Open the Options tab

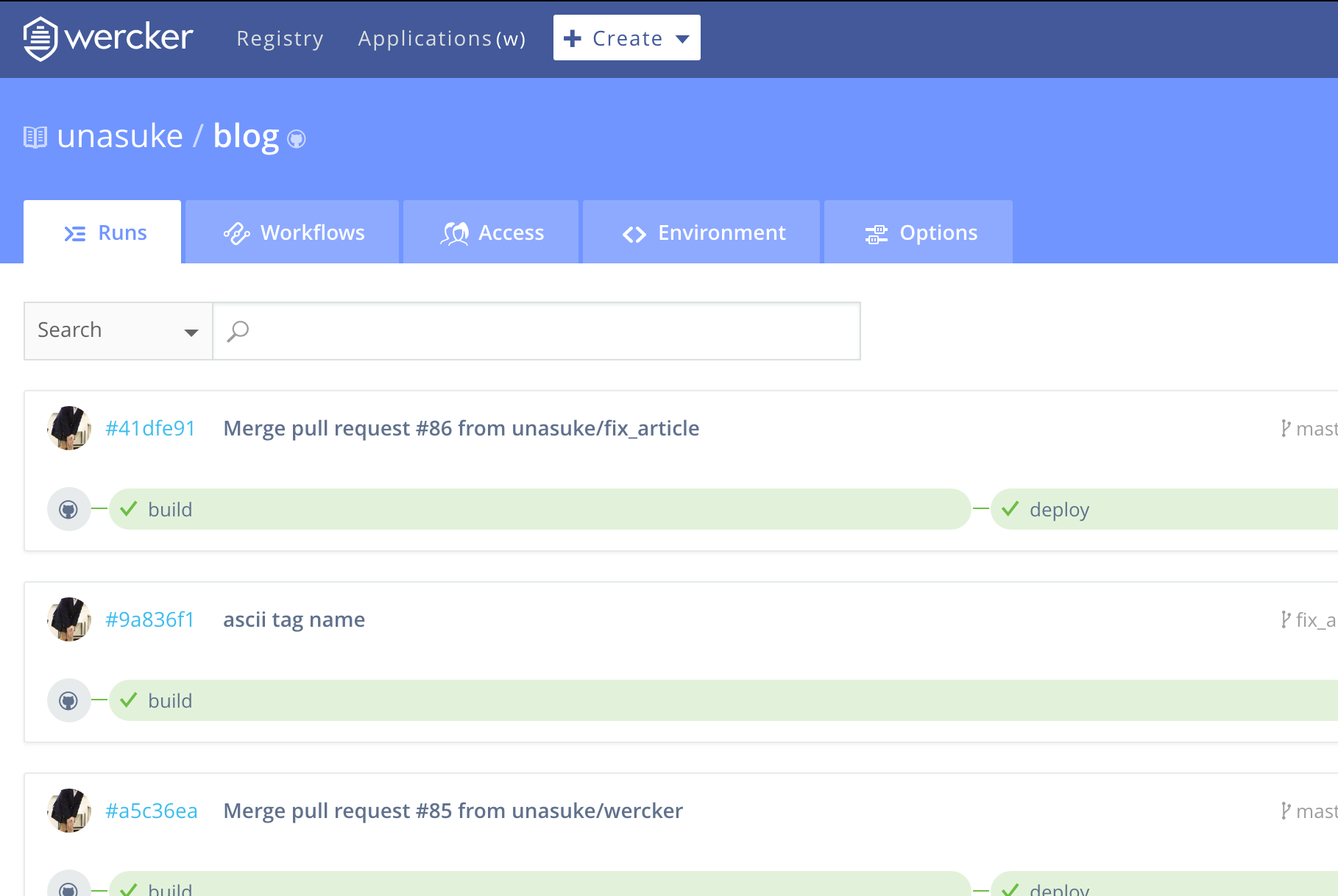click(918, 232)
